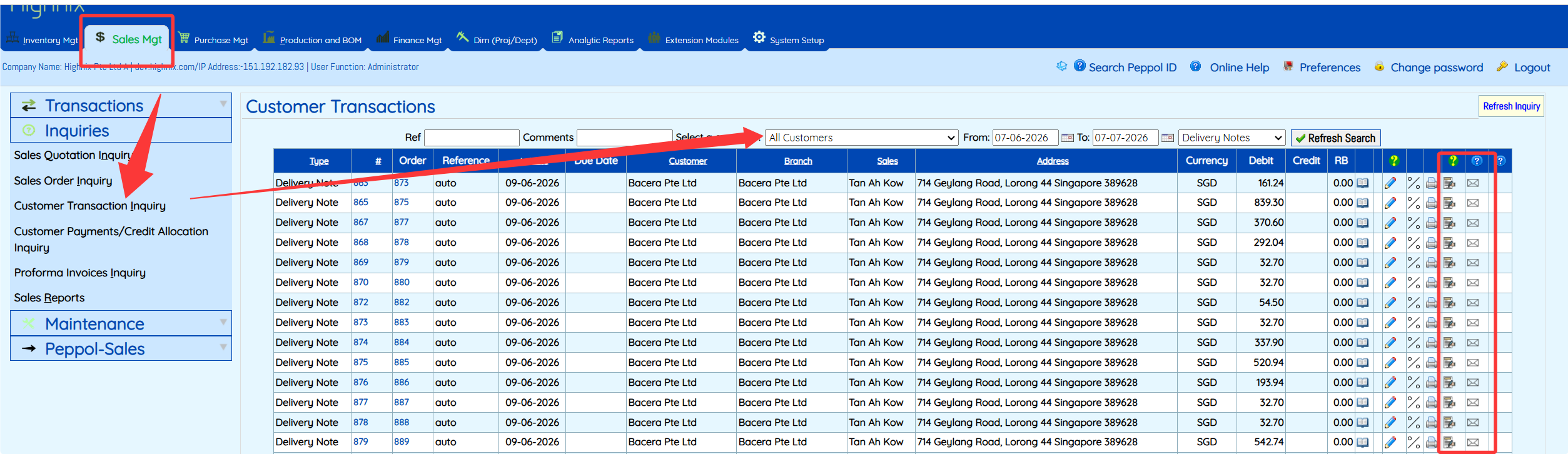Expand the Peppol-Sales sidebar section
The height and width of the screenshot is (454, 1568).
tap(121, 349)
